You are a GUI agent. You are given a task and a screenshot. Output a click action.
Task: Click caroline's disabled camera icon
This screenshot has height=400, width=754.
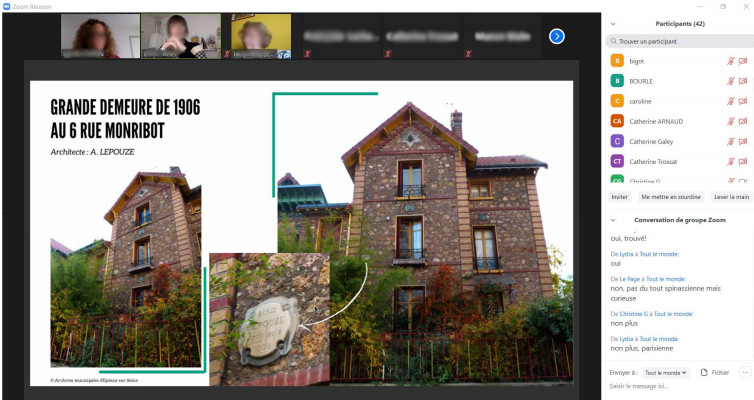click(743, 101)
